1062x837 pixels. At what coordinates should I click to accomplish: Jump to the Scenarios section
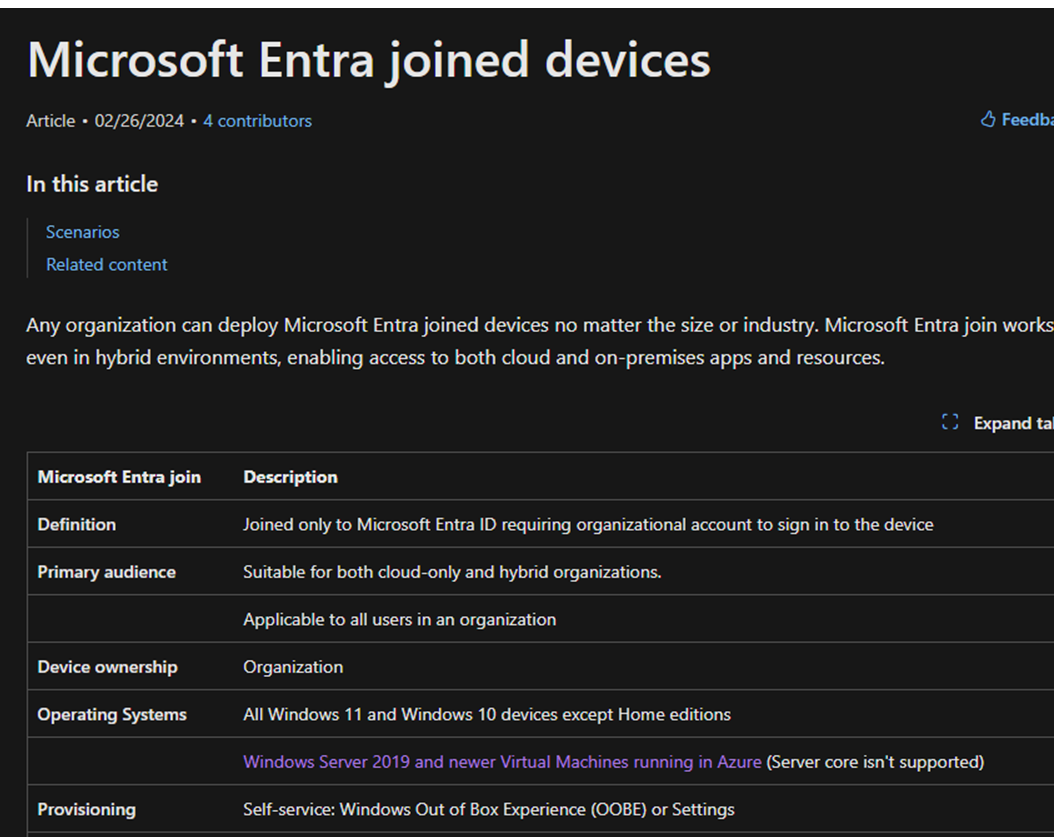pos(83,232)
